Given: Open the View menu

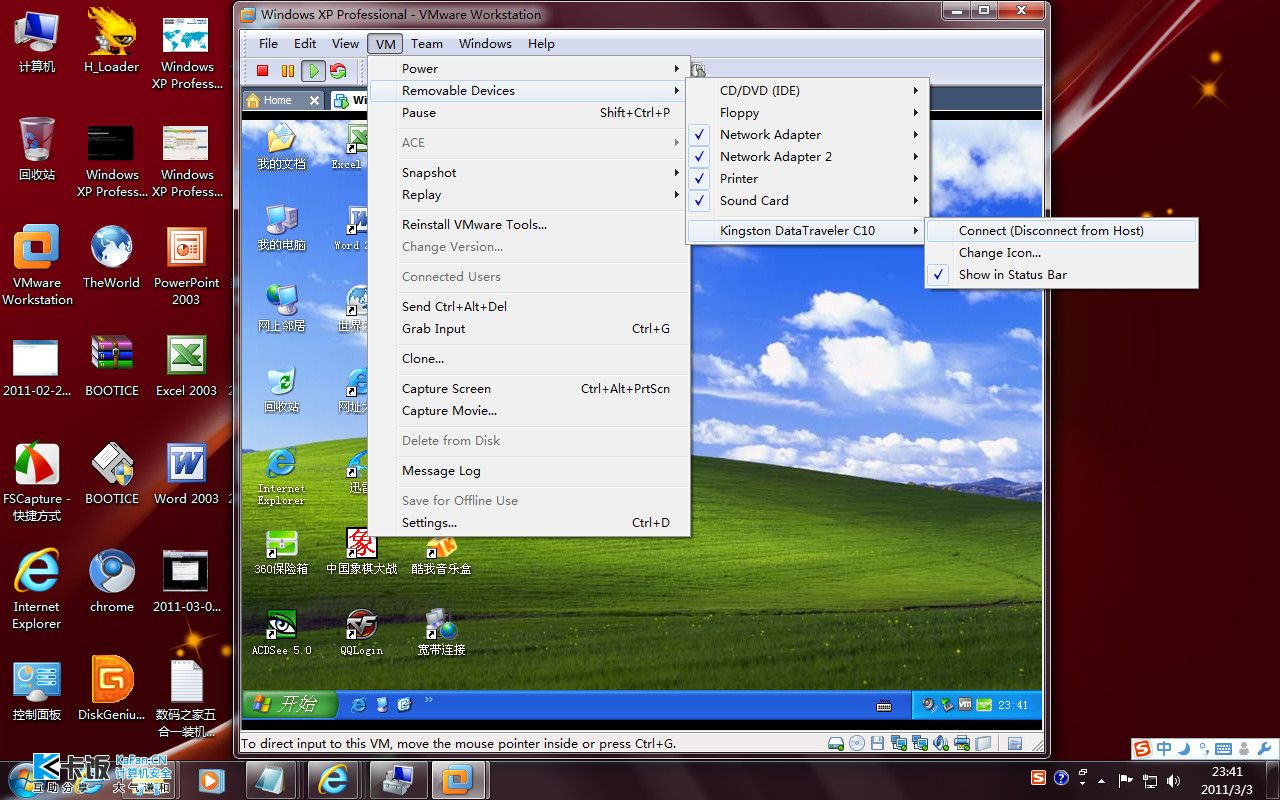Looking at the screenshot, I should [345, 43].
